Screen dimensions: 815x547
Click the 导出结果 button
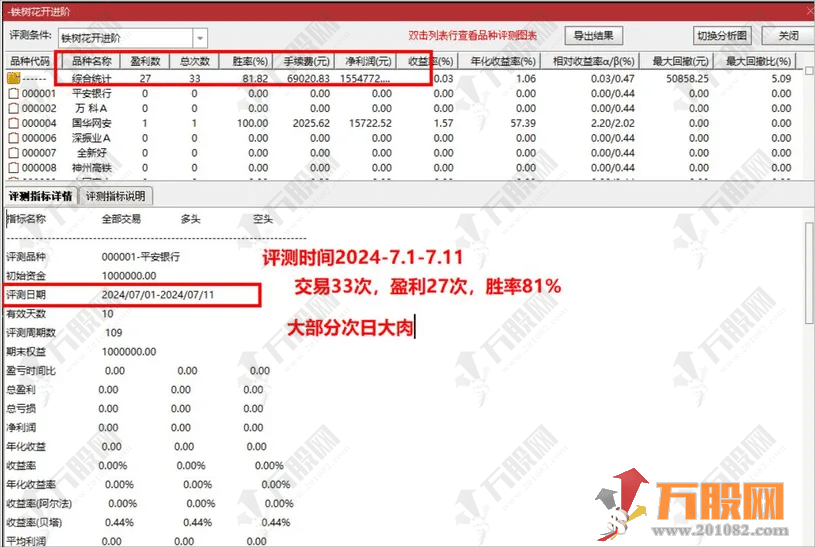click(594, 36)
